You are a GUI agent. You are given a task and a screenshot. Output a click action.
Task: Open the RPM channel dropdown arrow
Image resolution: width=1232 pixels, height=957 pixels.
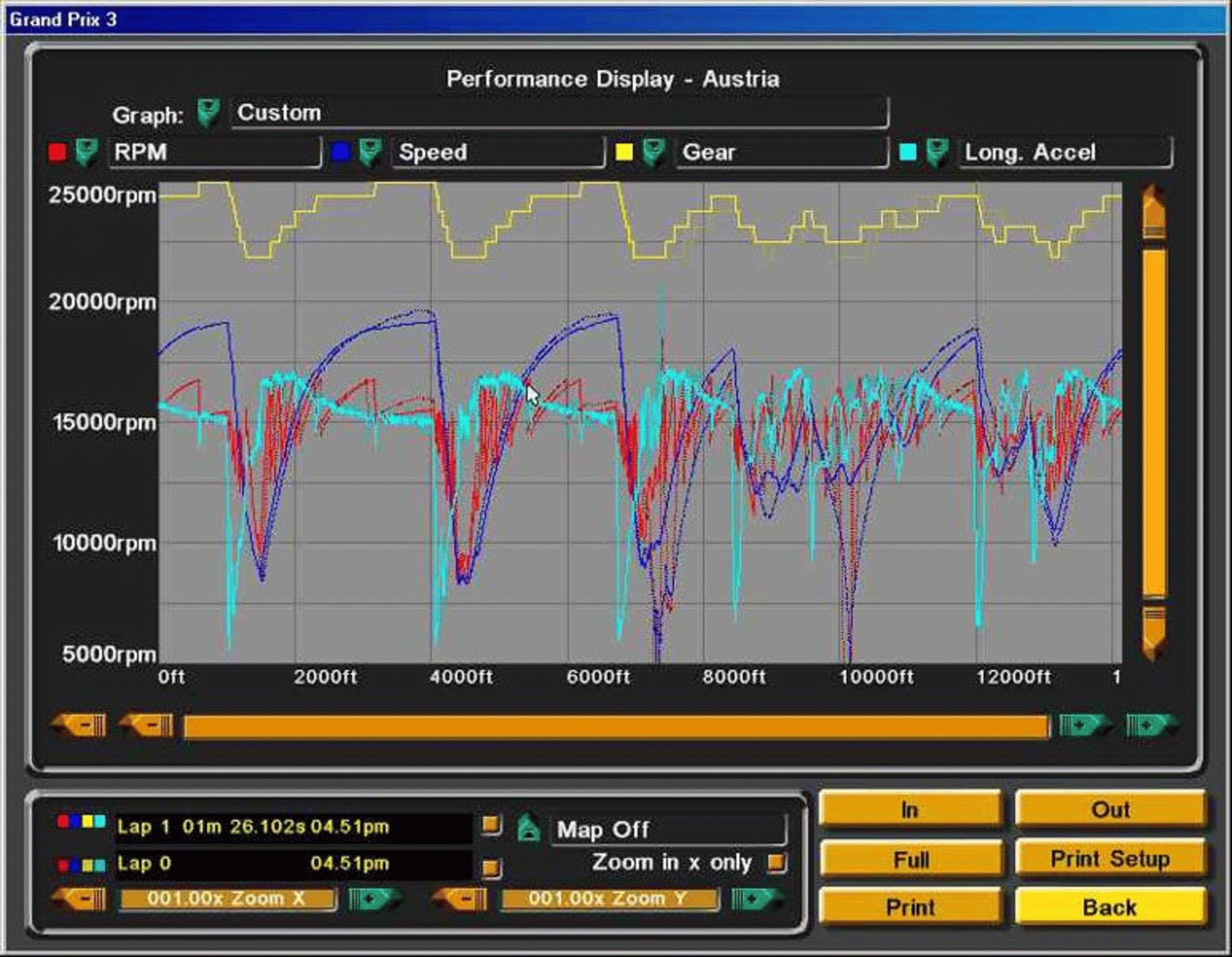[86, 152]
